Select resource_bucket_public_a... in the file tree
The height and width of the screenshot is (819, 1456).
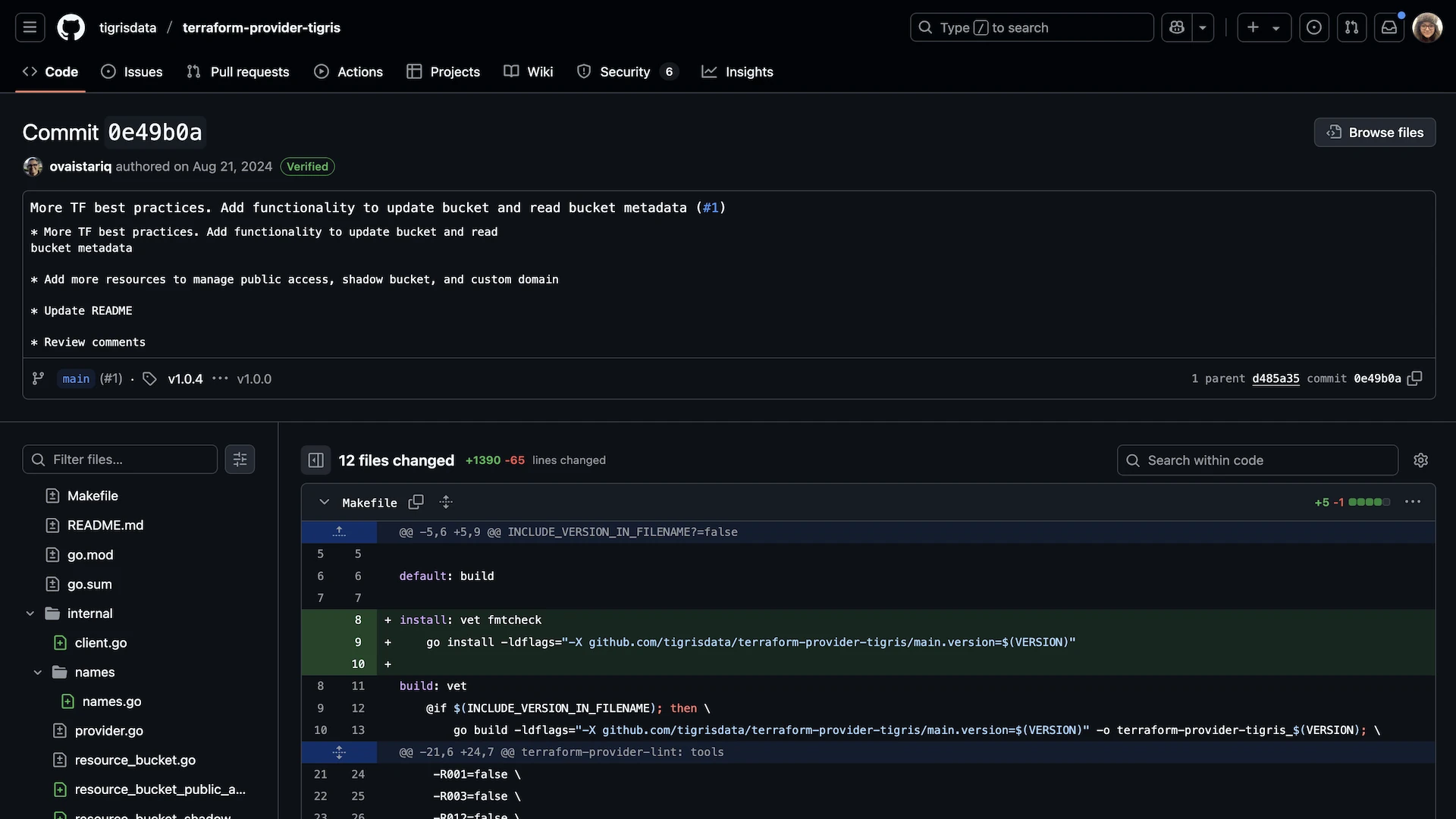(x=160, y=790)
